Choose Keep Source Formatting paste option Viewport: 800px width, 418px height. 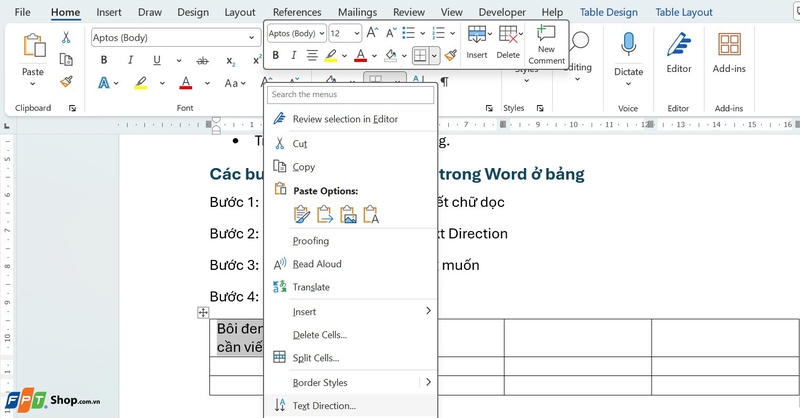pos(302,214)
